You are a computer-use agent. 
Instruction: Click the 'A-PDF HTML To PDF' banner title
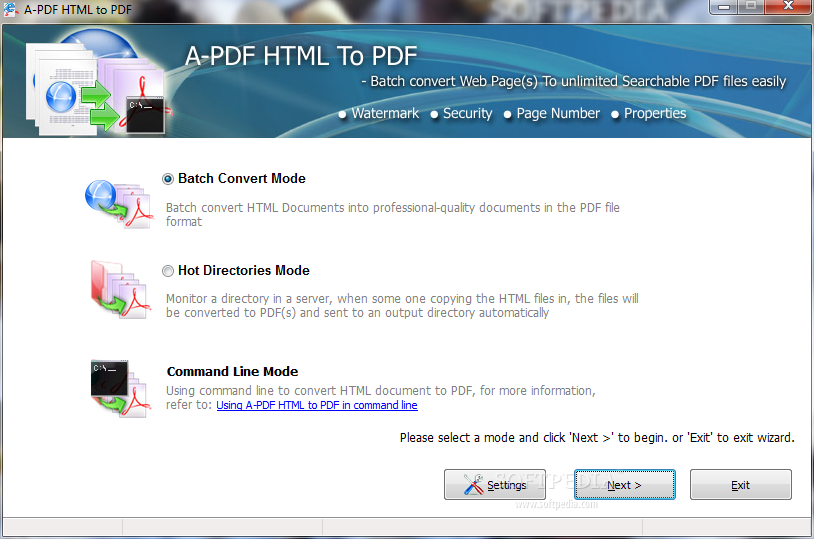301,56
